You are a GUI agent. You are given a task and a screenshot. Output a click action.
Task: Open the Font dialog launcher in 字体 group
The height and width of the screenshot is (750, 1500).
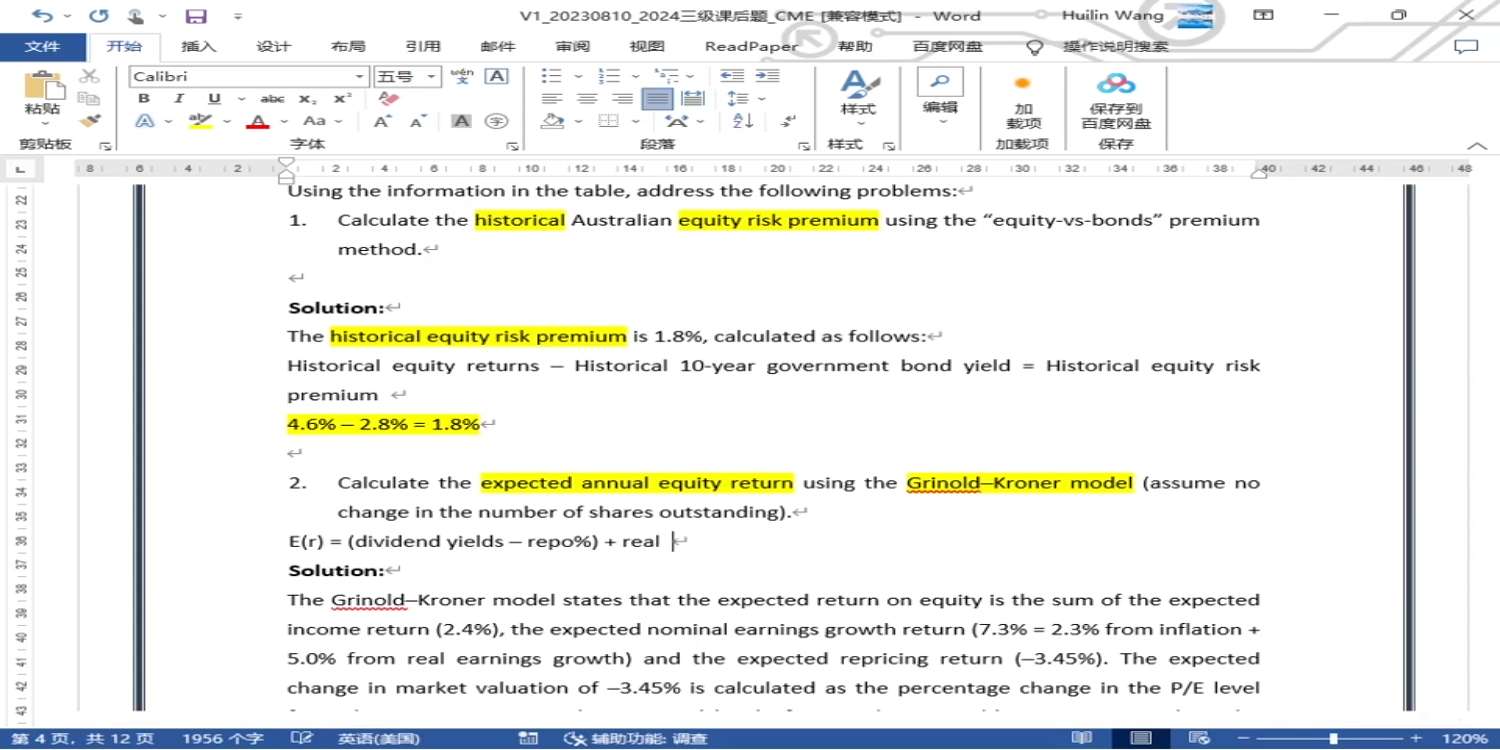(511, 146)
